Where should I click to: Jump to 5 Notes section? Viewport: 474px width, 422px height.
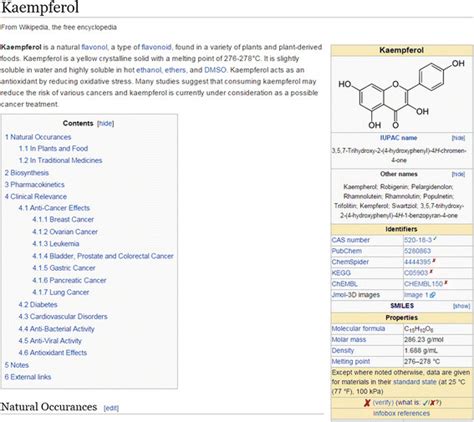(x=17, y=365)
